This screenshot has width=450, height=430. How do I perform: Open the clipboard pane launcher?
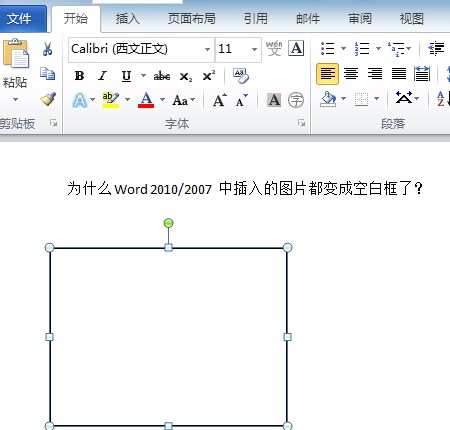coord(53,123)
